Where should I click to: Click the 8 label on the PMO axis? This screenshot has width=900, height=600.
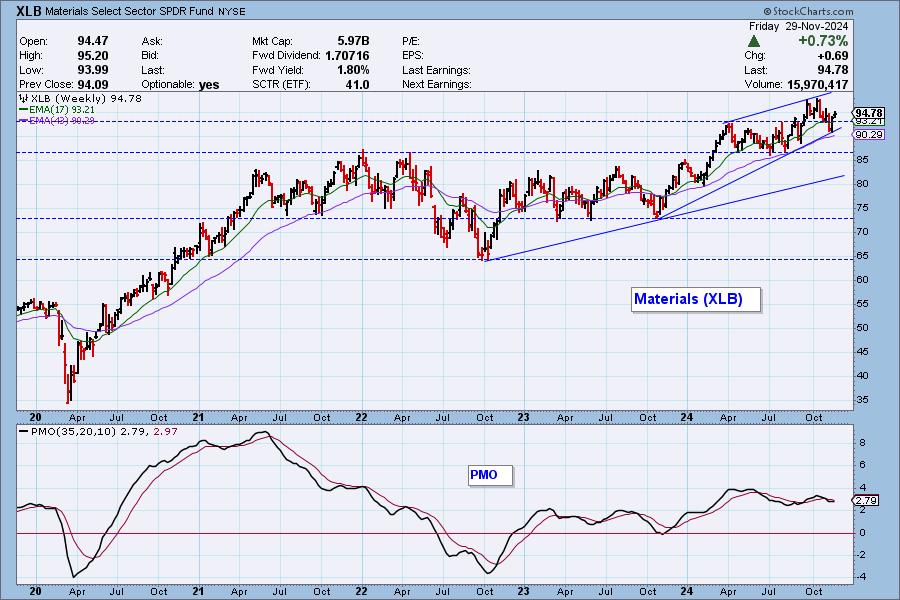tap(862, 443)
